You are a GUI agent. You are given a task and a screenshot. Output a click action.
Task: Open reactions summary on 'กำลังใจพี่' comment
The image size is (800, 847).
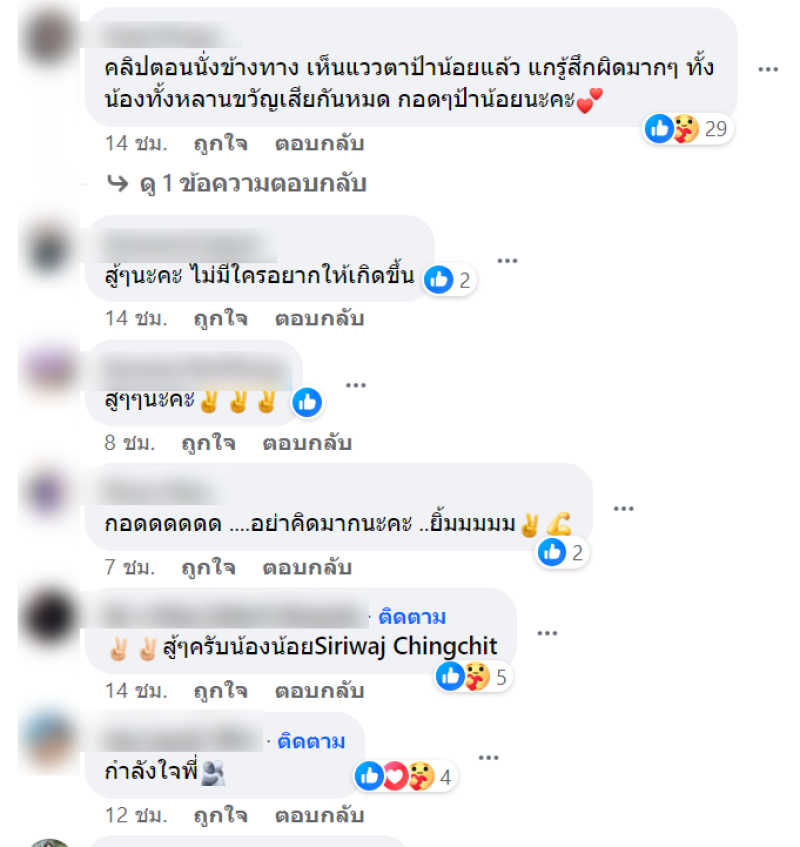pos(406,777)
